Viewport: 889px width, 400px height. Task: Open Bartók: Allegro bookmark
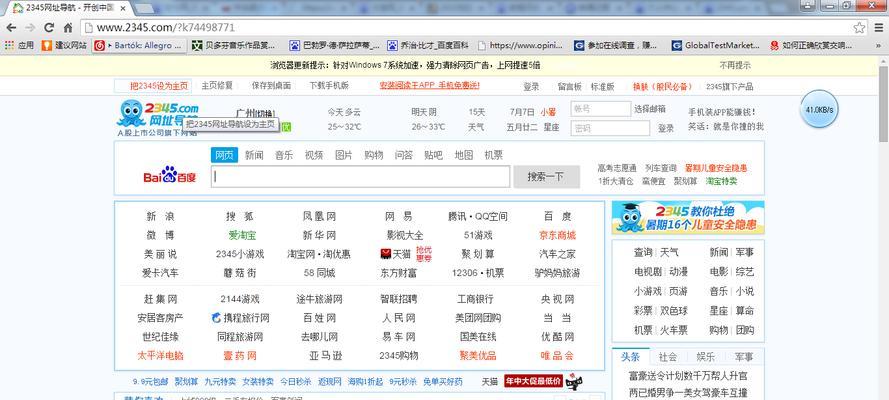pyautogui.click(x=139, y=45)
